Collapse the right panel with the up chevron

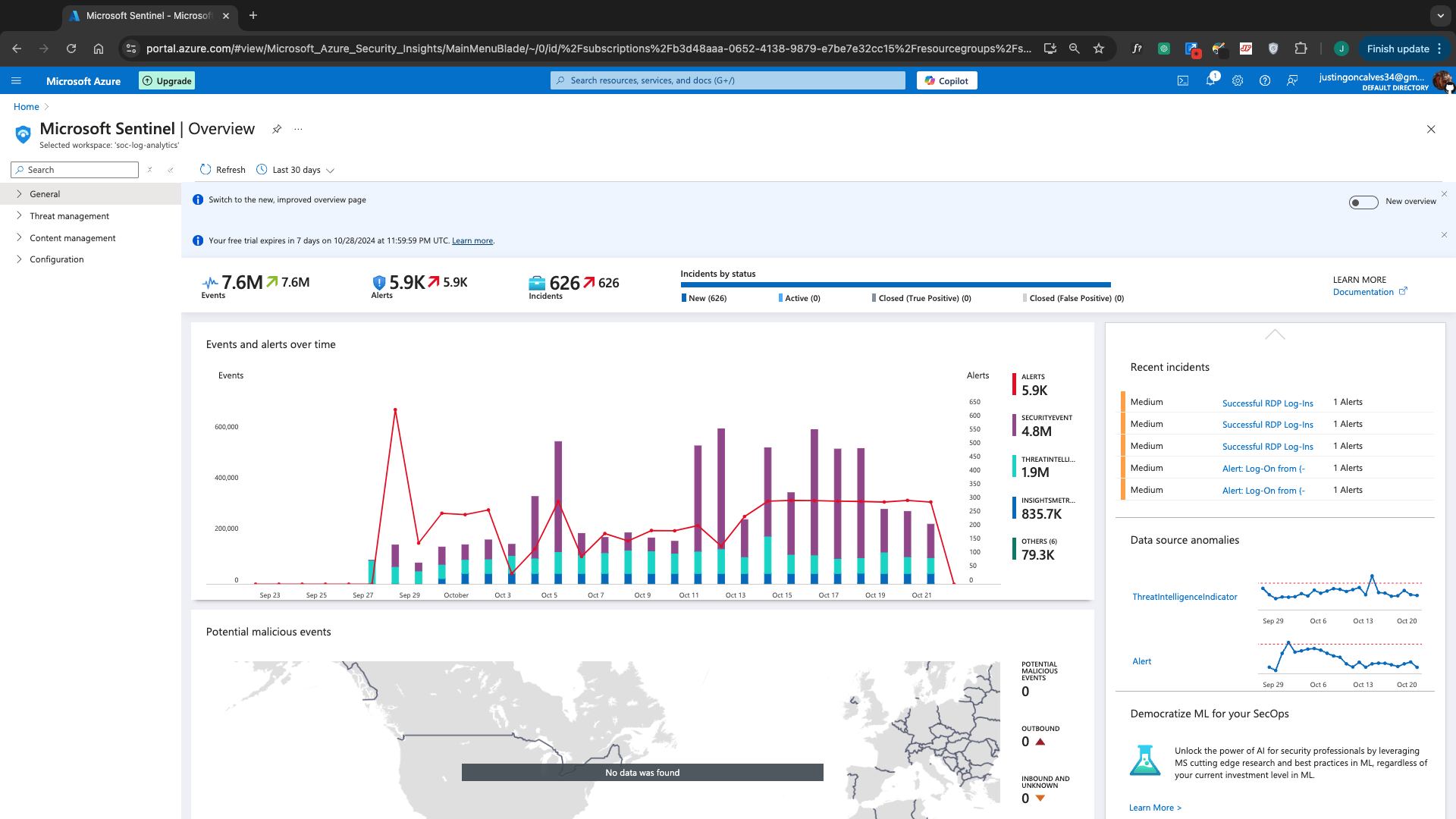pyautogui.click(x=1276, y=334)
